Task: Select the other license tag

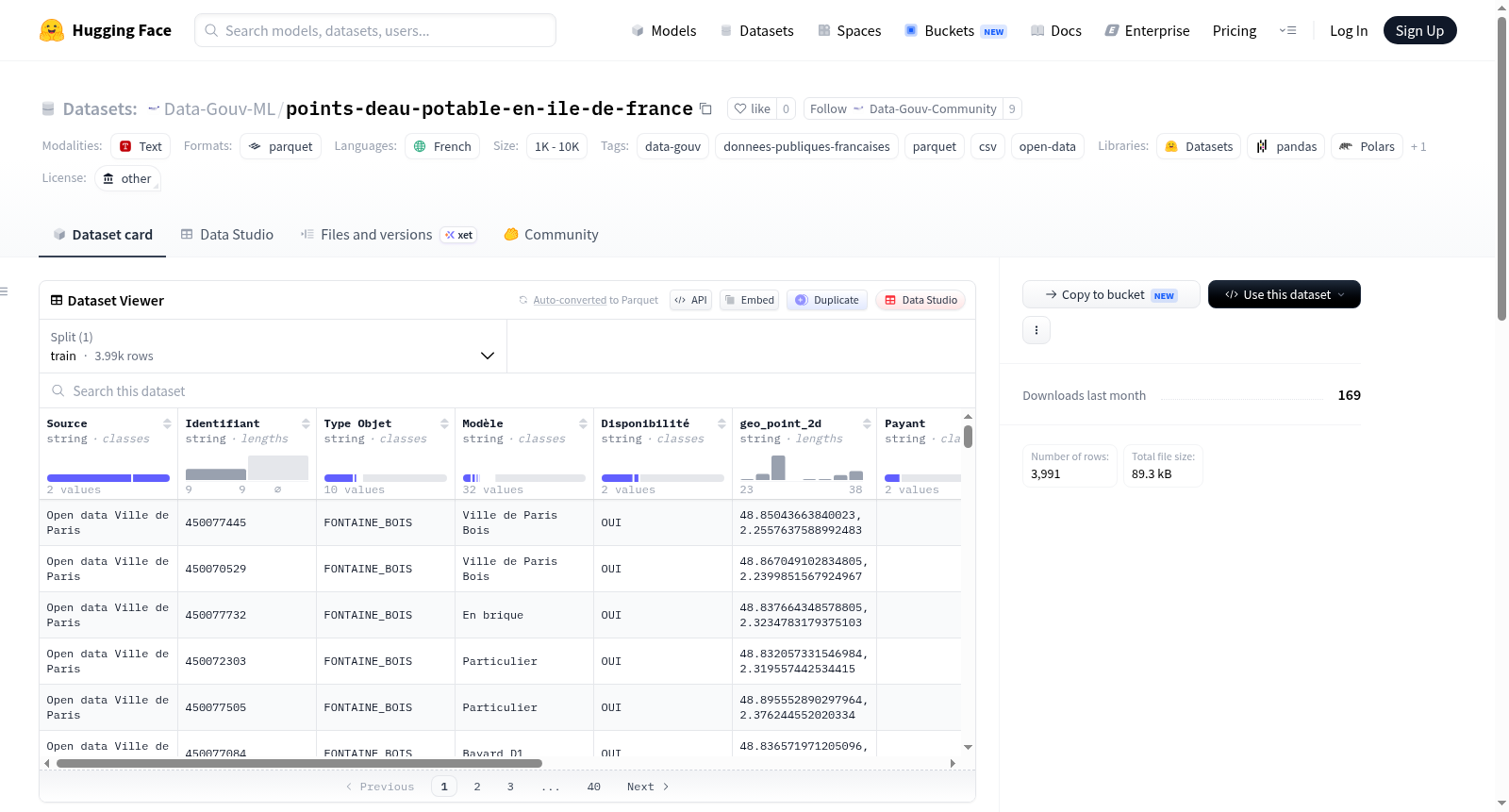Action: (x=127, y=178)
